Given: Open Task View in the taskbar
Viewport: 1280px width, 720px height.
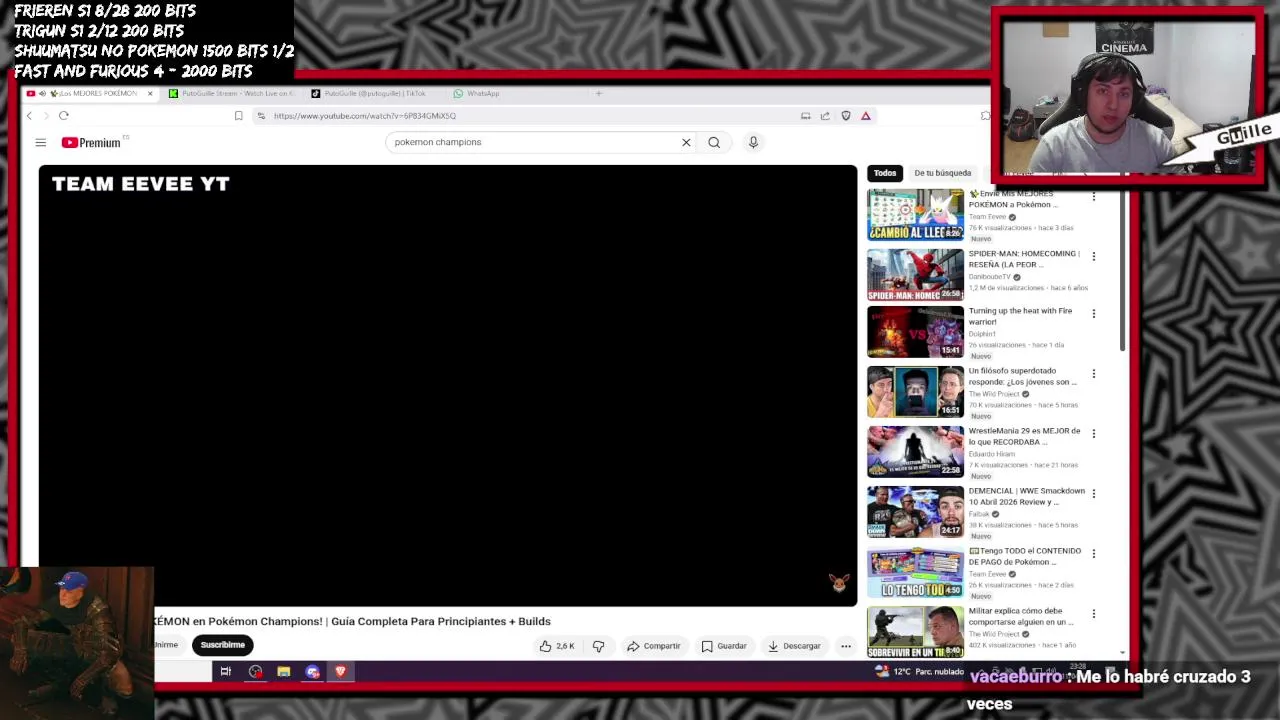Looking at the screenshot, I should pyautogui.click(x=226, y=672).
